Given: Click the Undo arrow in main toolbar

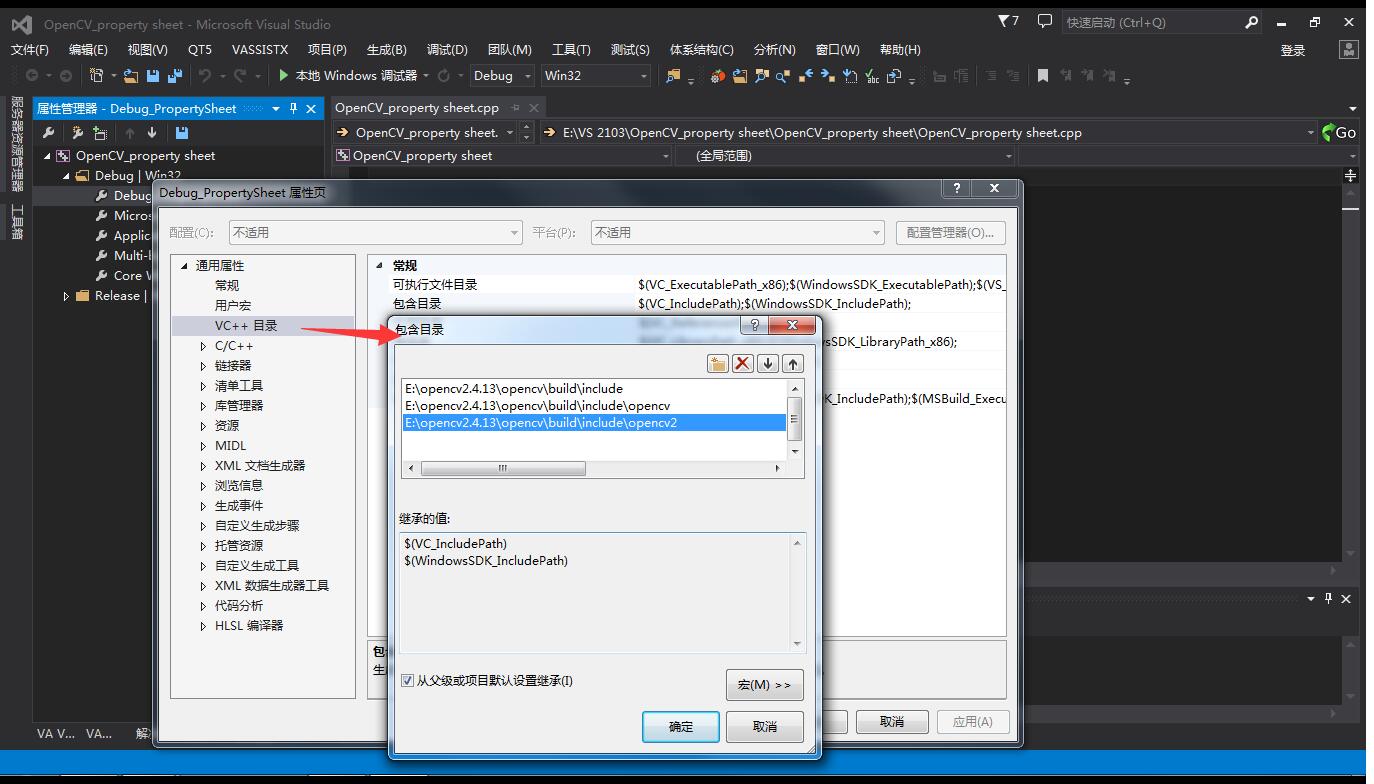Looking at the screenshot, I should coord(205,75).
